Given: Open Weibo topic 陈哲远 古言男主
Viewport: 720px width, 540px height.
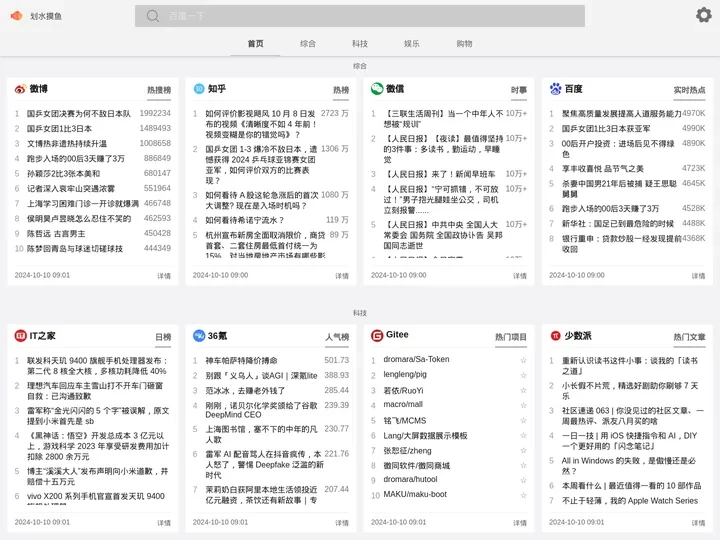Looking at the screenshot, I should pyautogui.click(x=56, y=234).
